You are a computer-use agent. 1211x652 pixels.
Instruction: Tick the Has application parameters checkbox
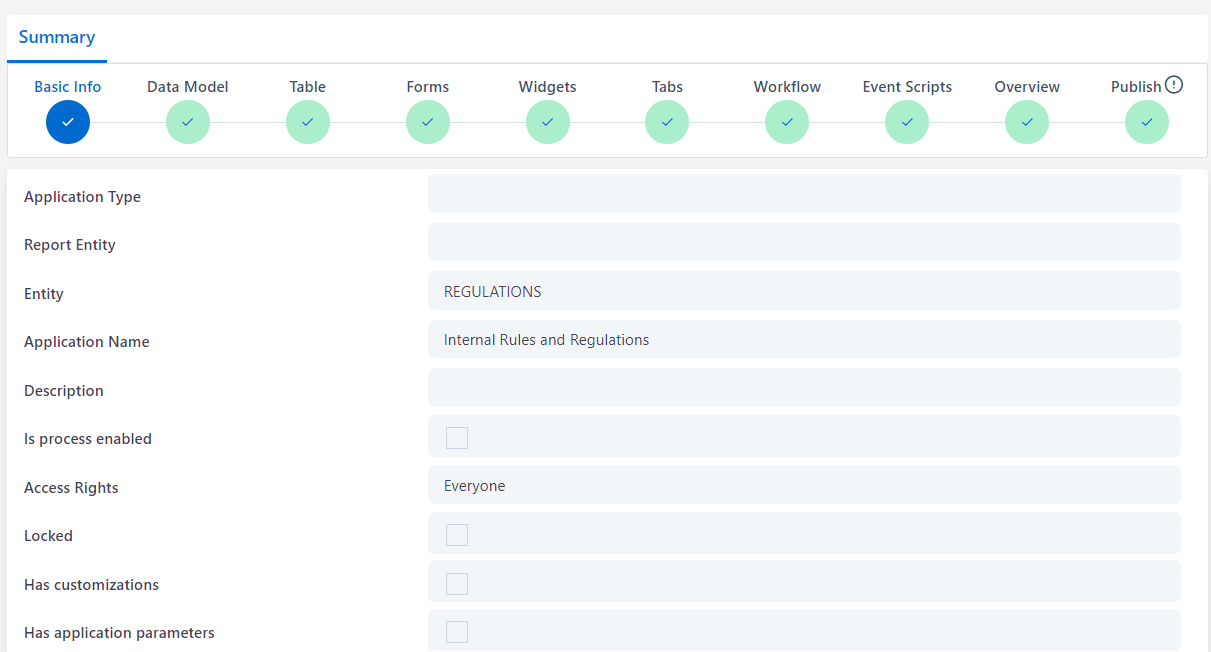(x=457, y=632)
